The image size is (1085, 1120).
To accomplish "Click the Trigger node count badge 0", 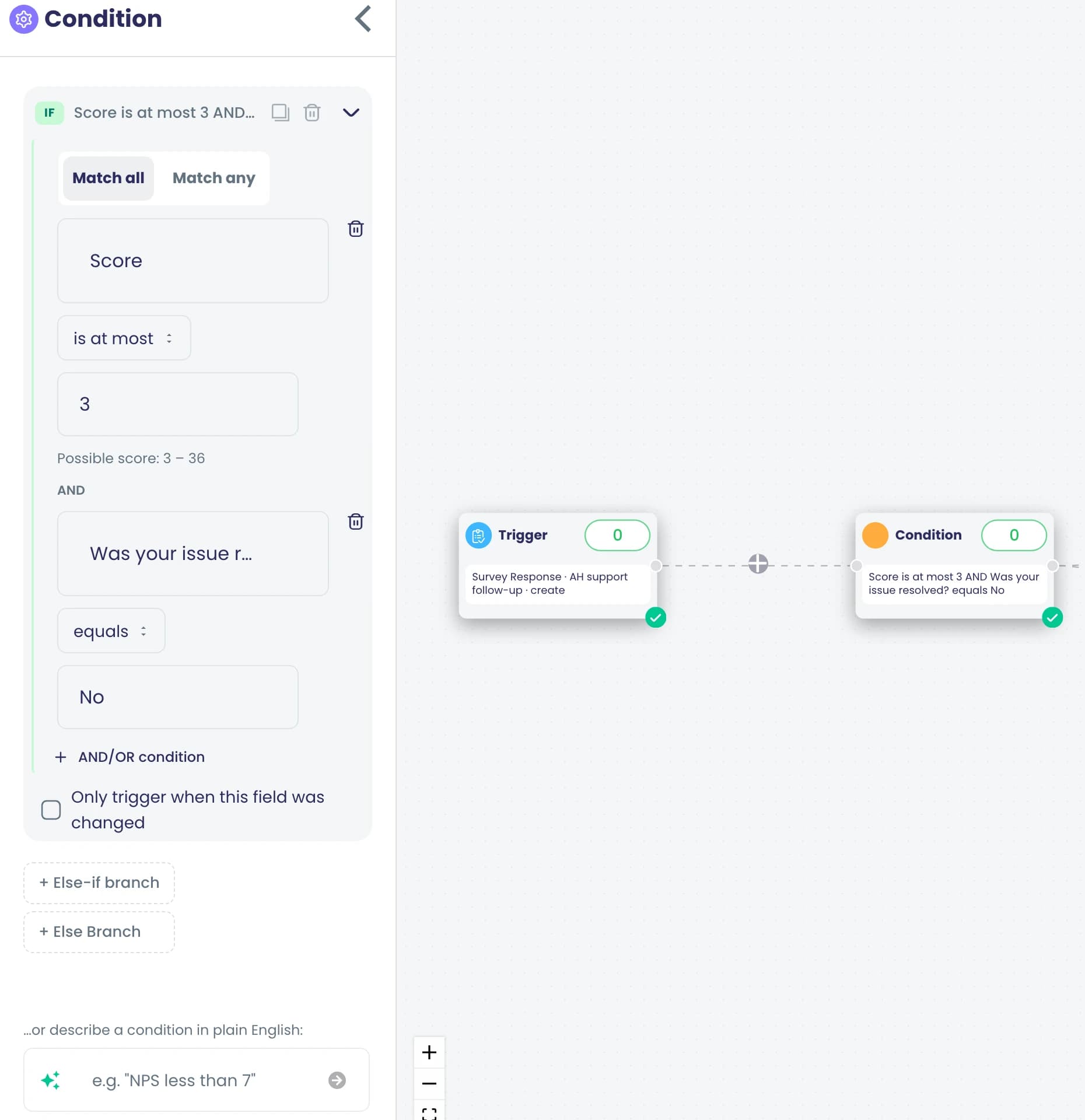I will click(x=617, y=535).
